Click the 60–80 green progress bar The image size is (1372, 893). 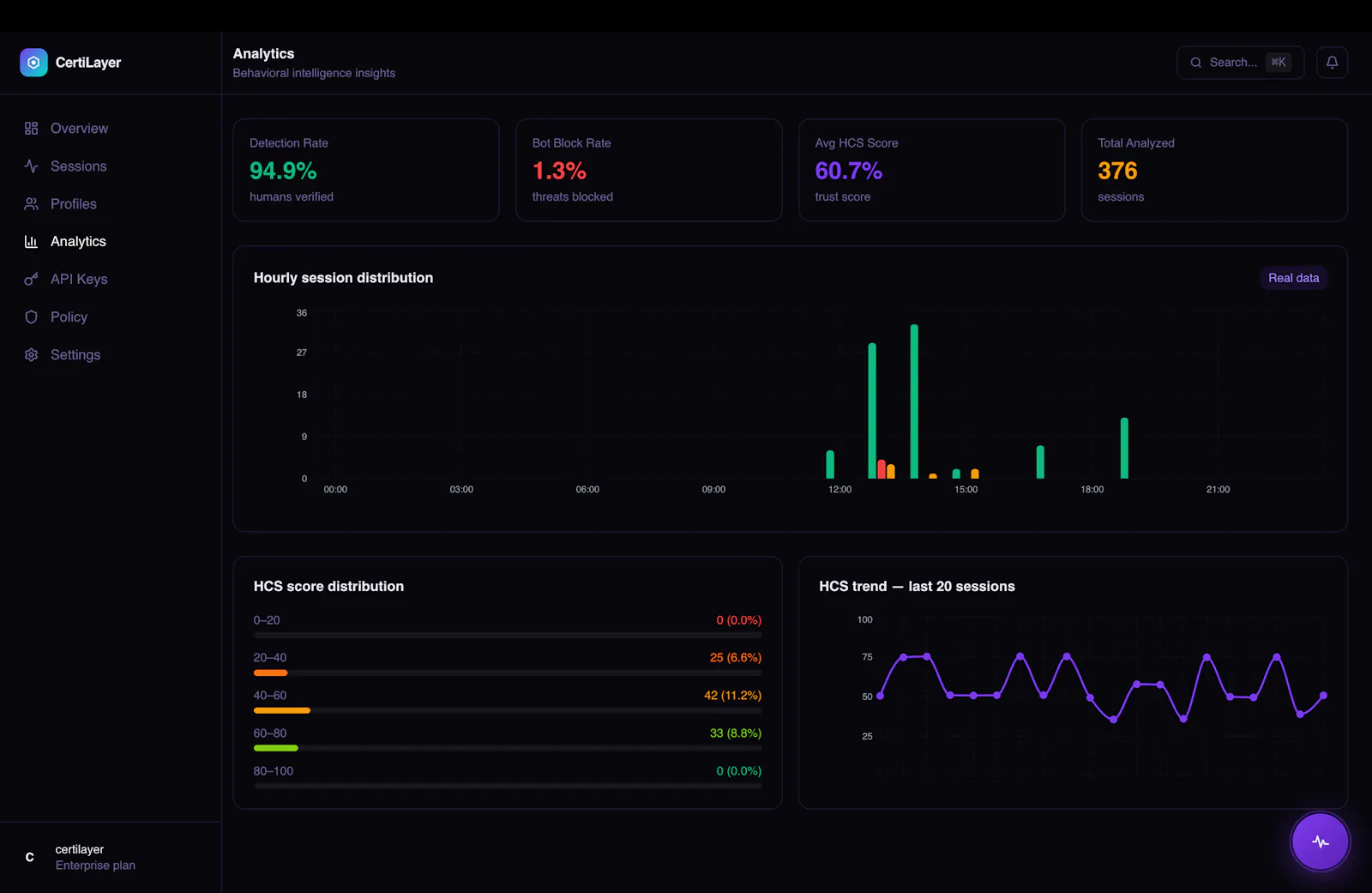(276, 748)
